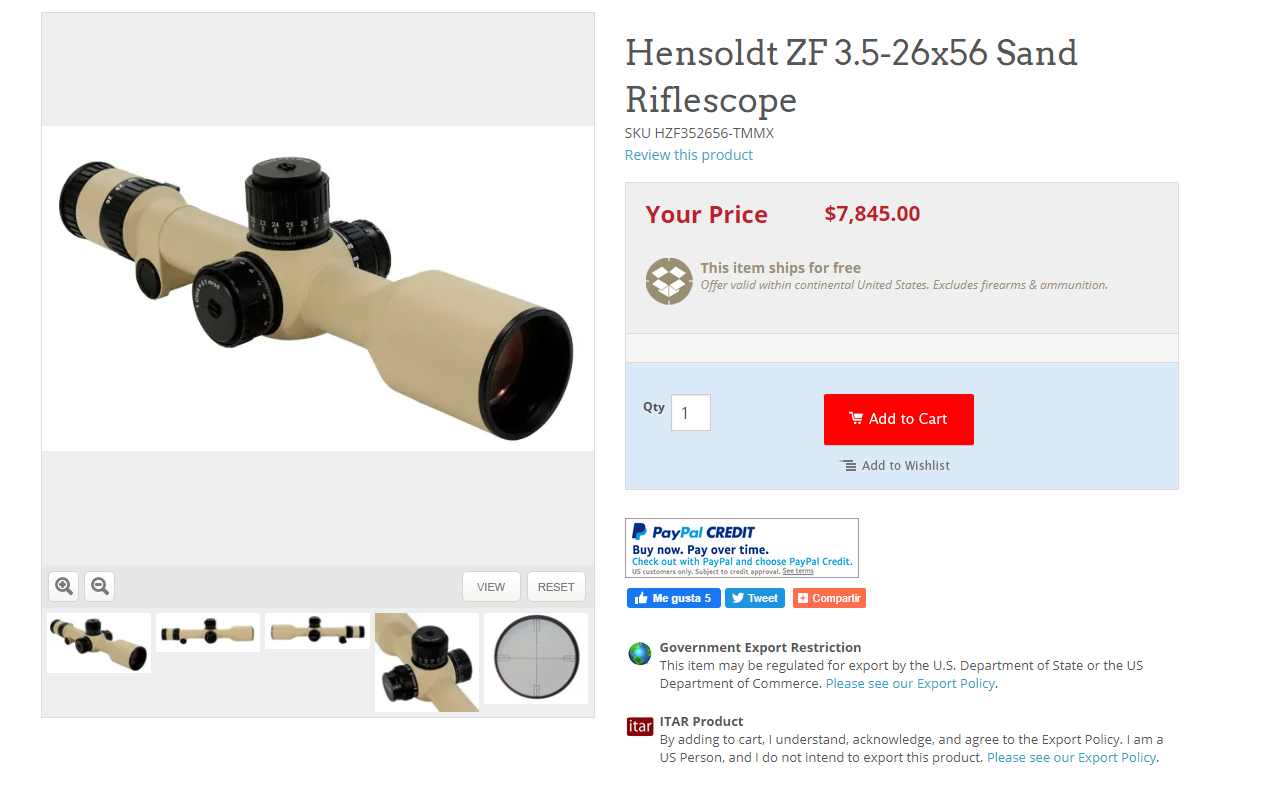Screen dimensions: 1270x788
Task: Click the PayPal Credit banner
Action: pos(742,548)
